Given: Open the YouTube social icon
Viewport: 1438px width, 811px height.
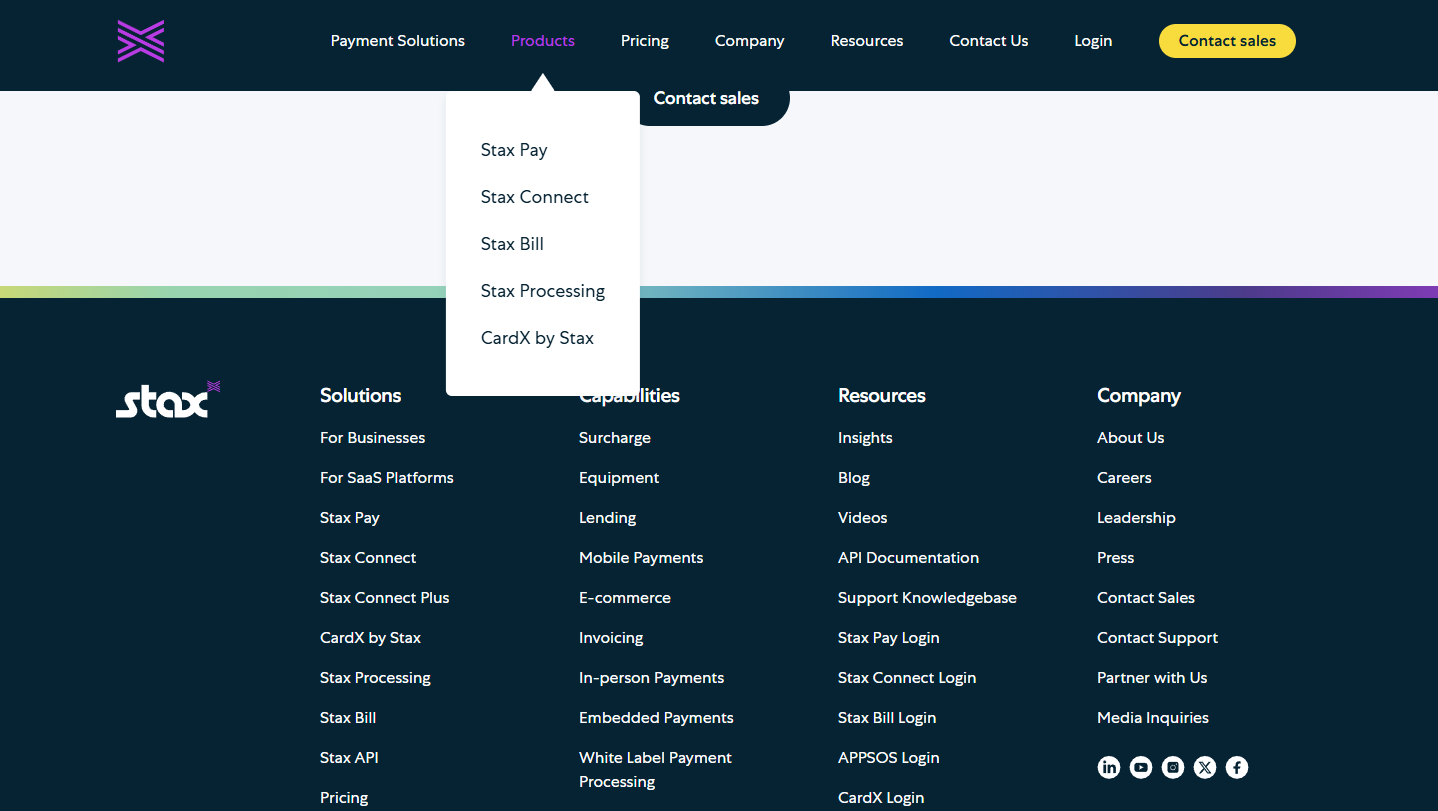Looking at the screenshot, I should coord(1141,767).
